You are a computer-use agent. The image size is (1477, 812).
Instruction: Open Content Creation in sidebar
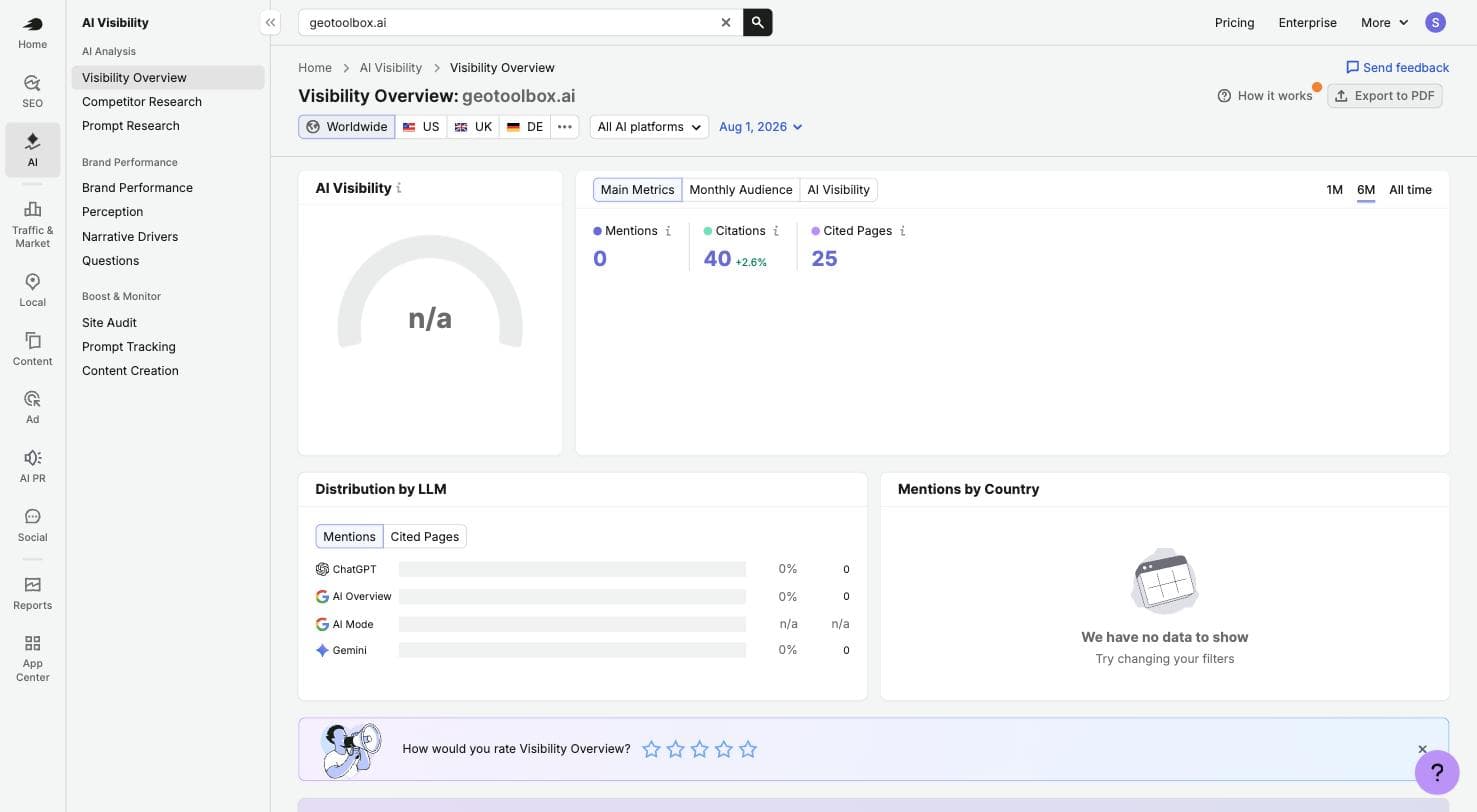[130, 371]
